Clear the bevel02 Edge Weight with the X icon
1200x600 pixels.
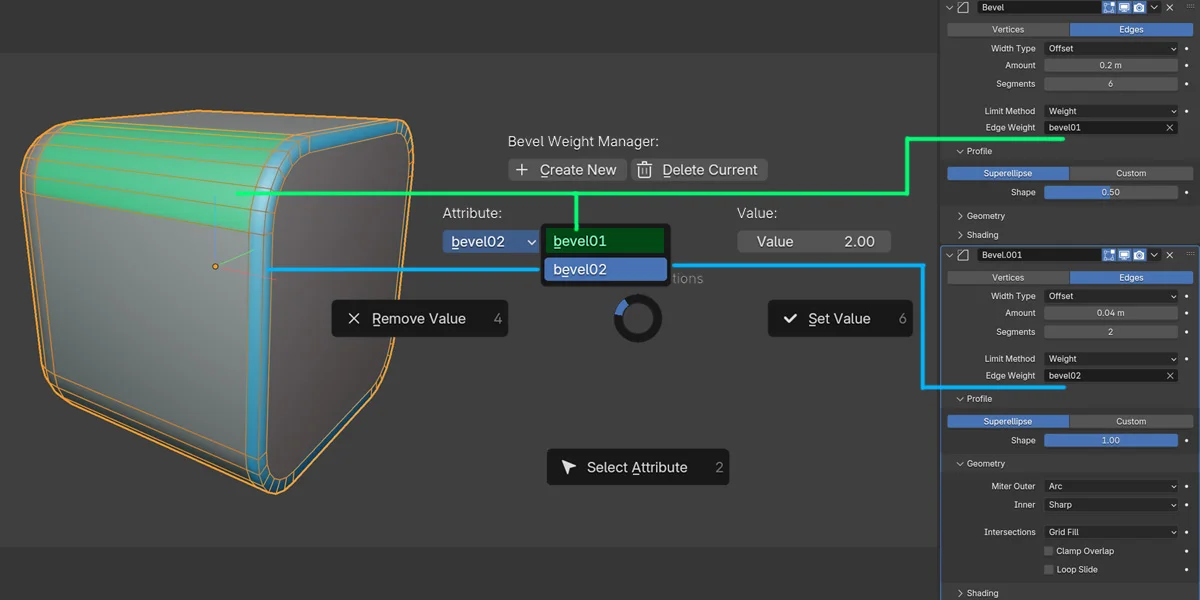point(1170,375)
